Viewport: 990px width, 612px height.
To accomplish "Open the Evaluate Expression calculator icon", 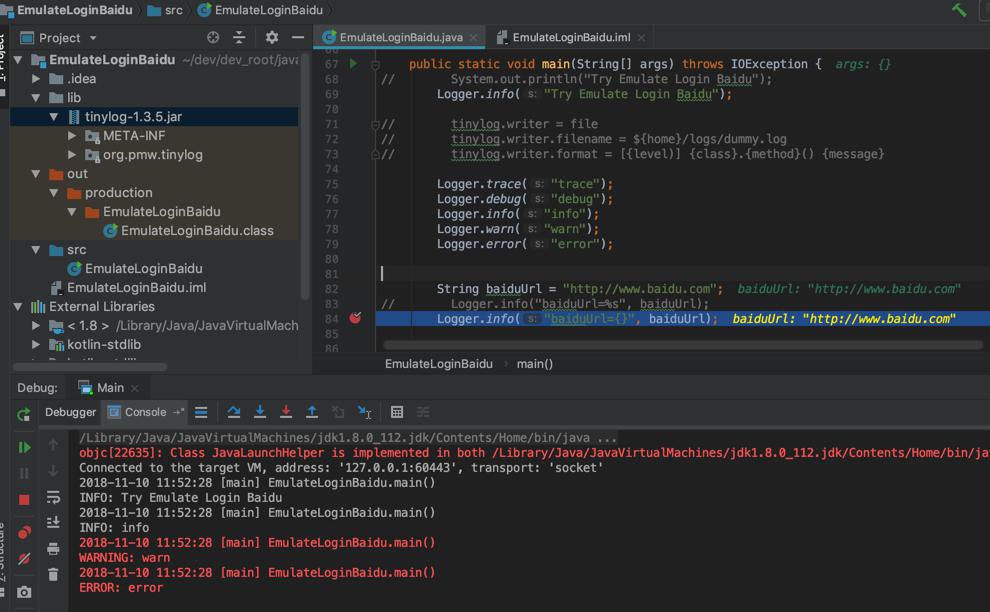I will (397, 412).
